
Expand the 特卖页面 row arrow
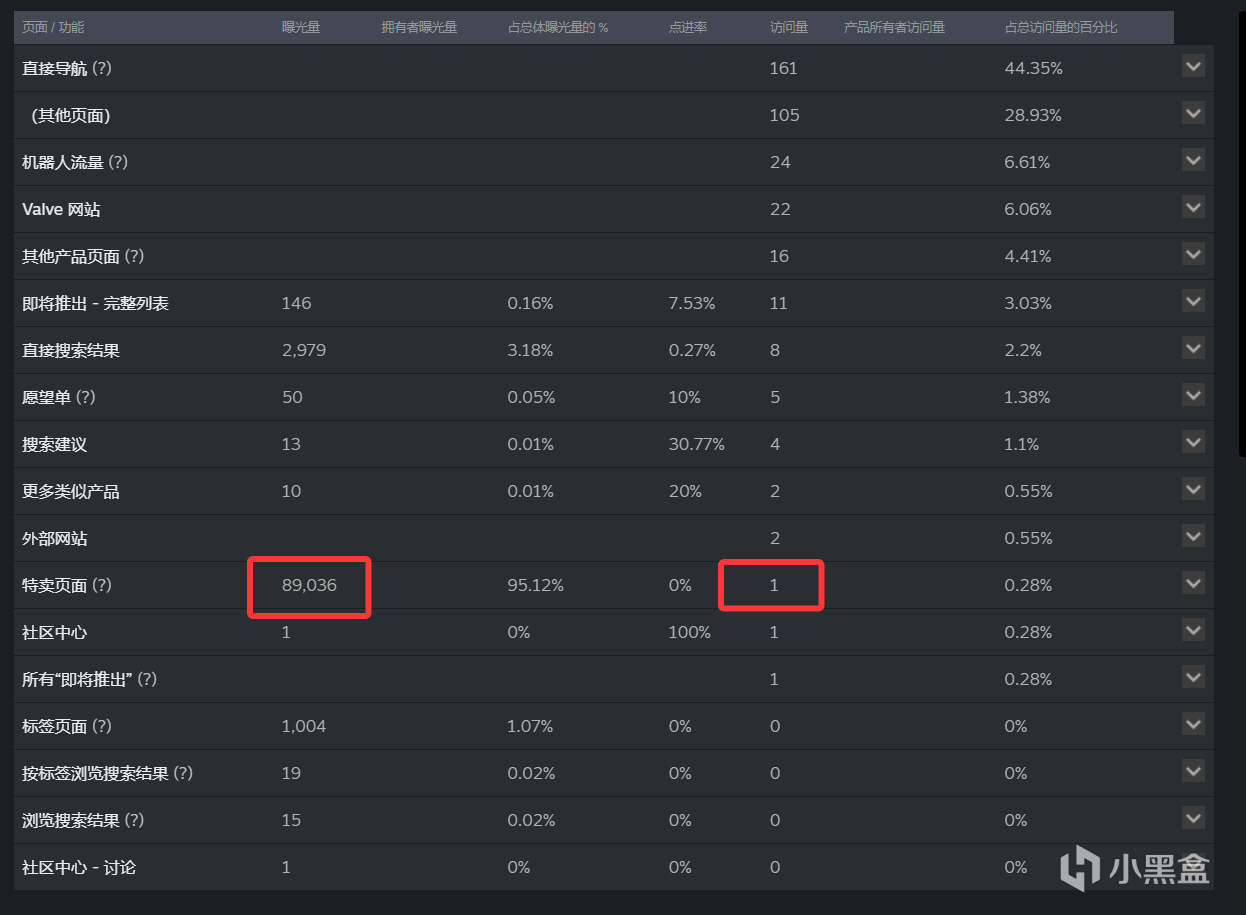click(1193, 583)
